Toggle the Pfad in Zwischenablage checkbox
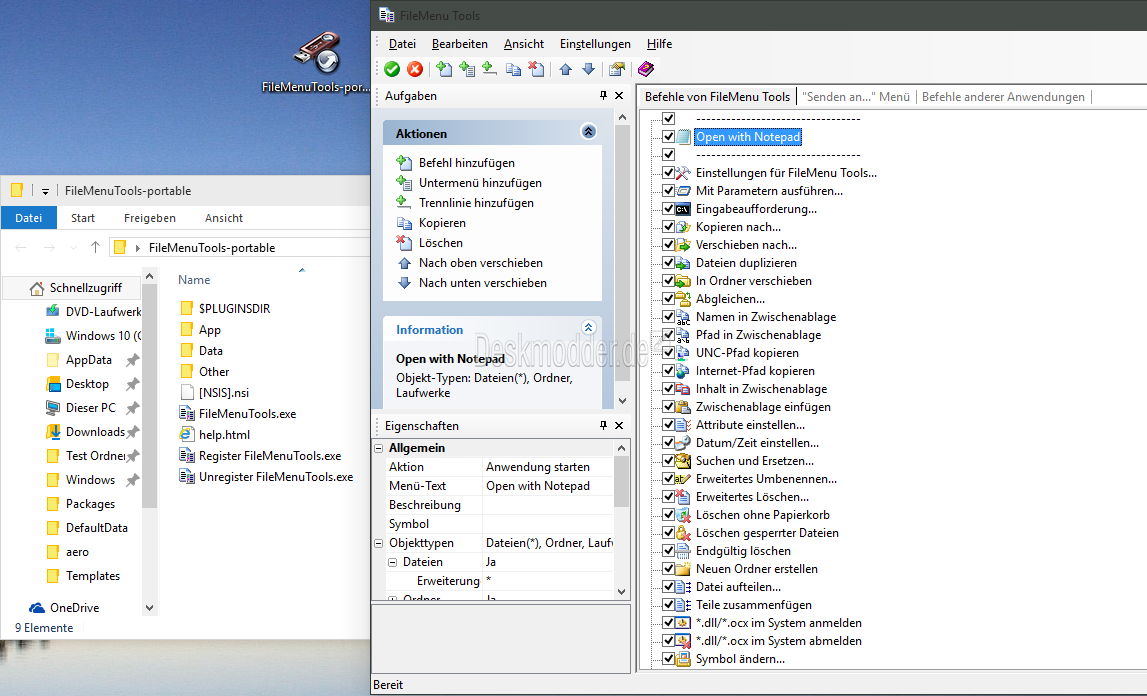Image resolution: width=1147 pixels, height=696 pixels. pyautogui.click(x=668, y=335)
